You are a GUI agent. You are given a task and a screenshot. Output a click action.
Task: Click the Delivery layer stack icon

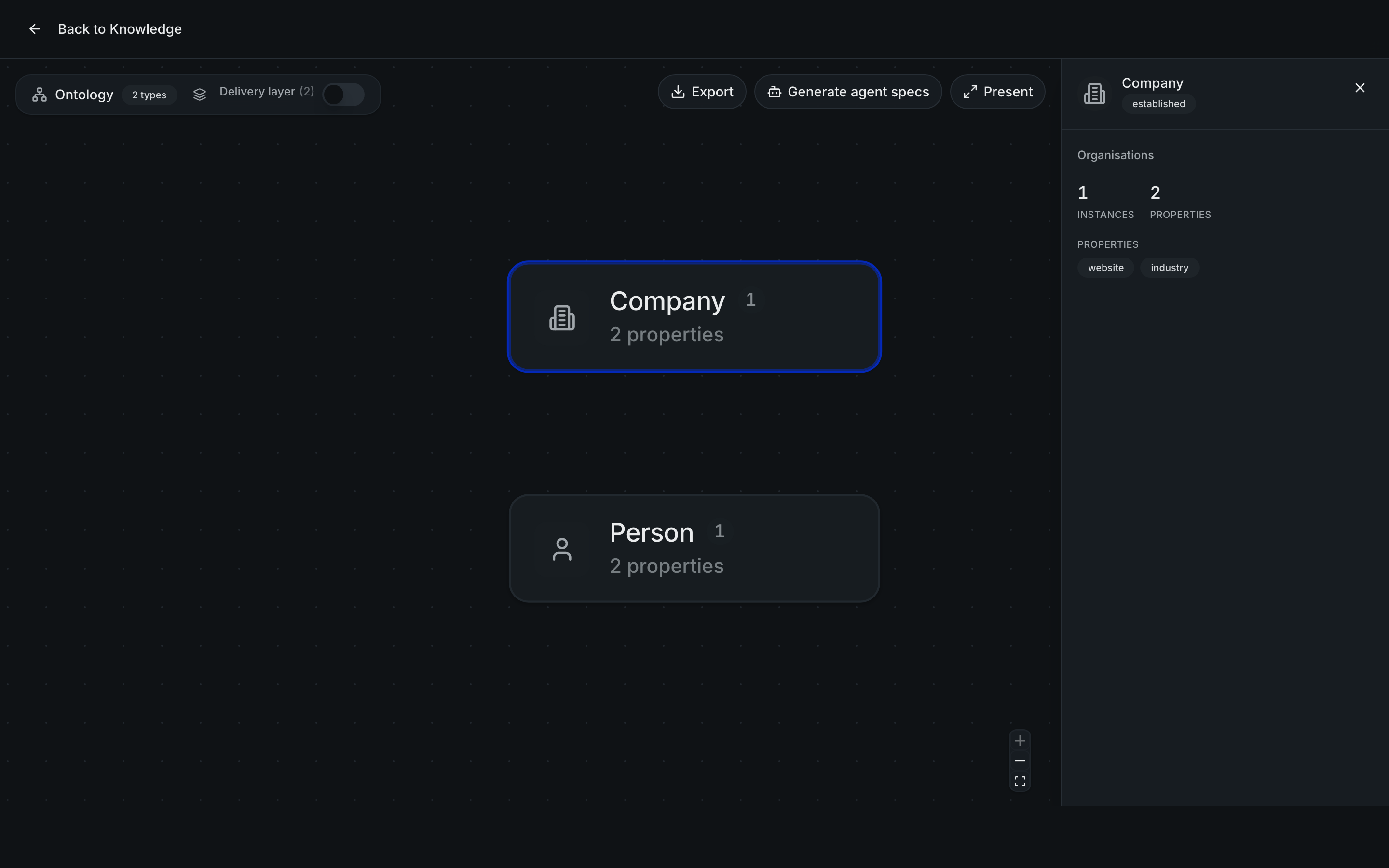(199, 95)
